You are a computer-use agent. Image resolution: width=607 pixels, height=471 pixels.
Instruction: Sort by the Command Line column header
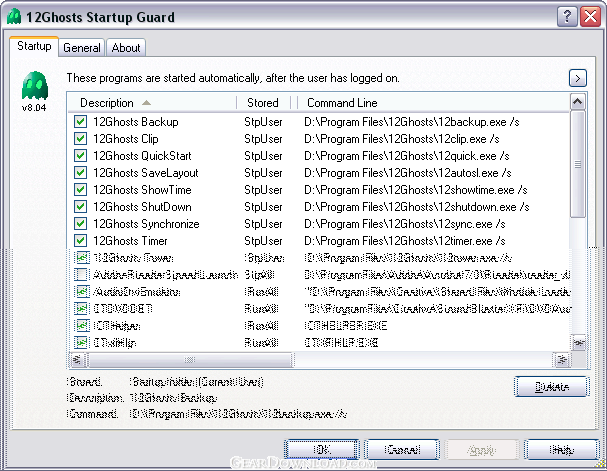(434, 103)
